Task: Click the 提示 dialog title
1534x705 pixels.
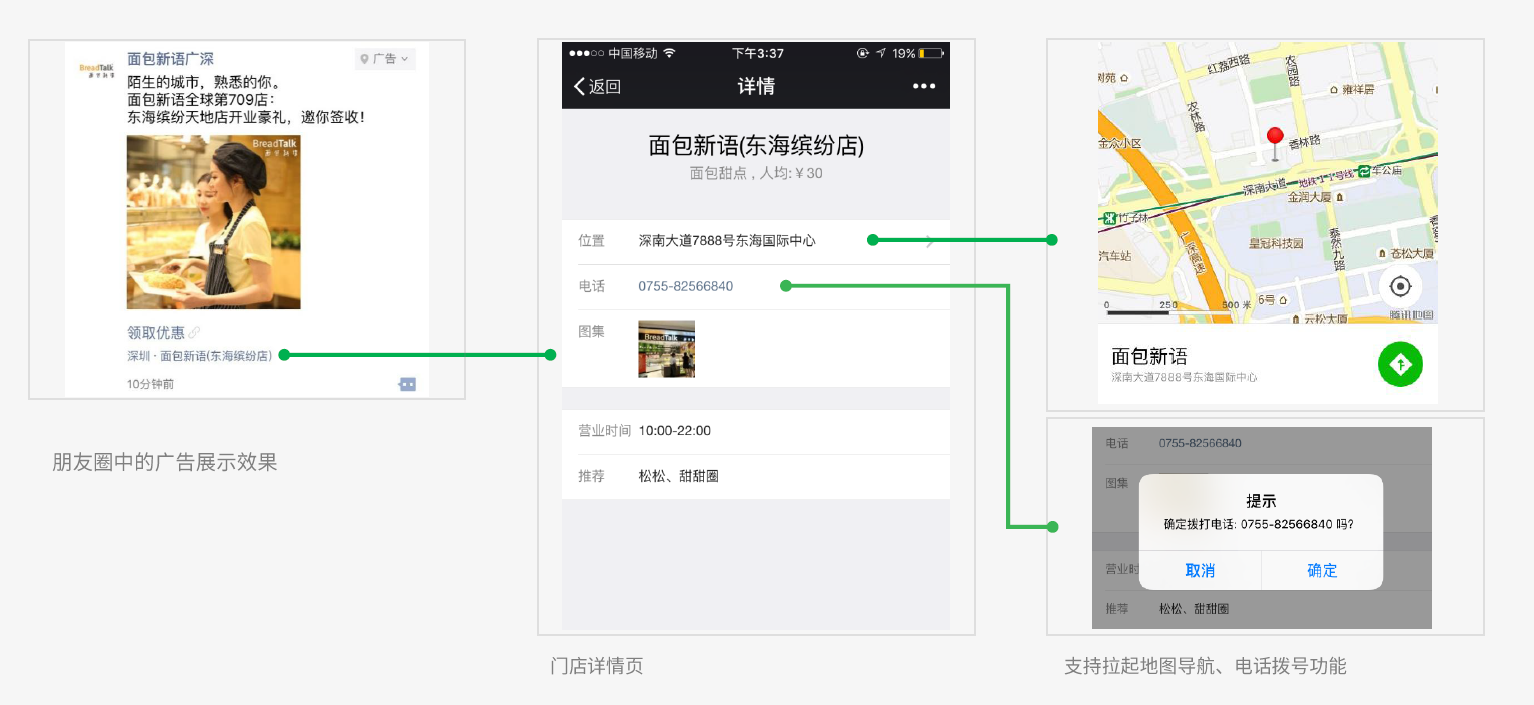Action: 1261,501
